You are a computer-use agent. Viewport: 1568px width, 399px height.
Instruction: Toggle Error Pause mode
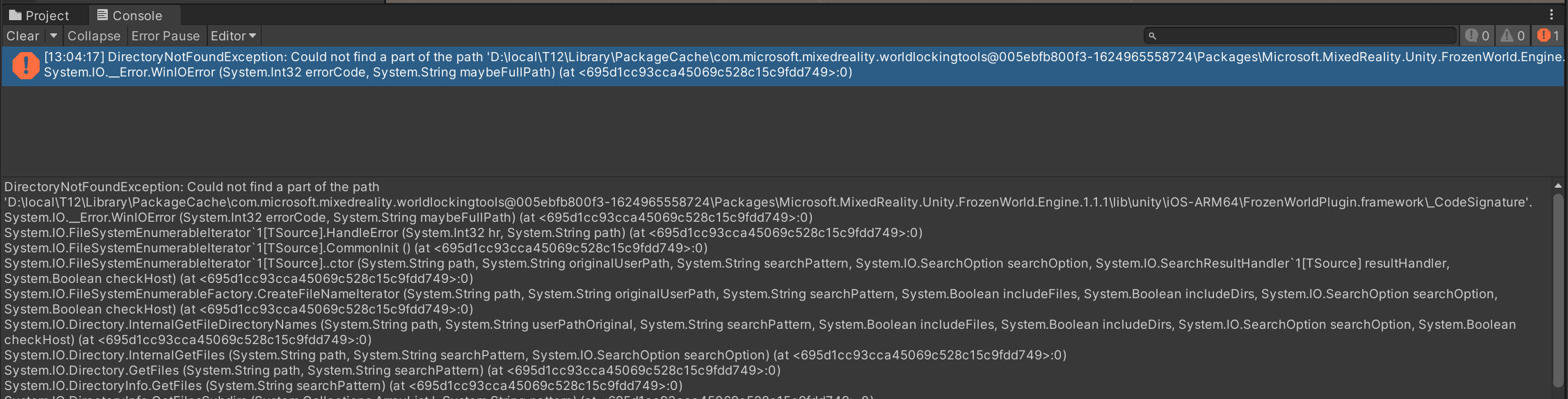pyautogui.click(x=166, y=36)
